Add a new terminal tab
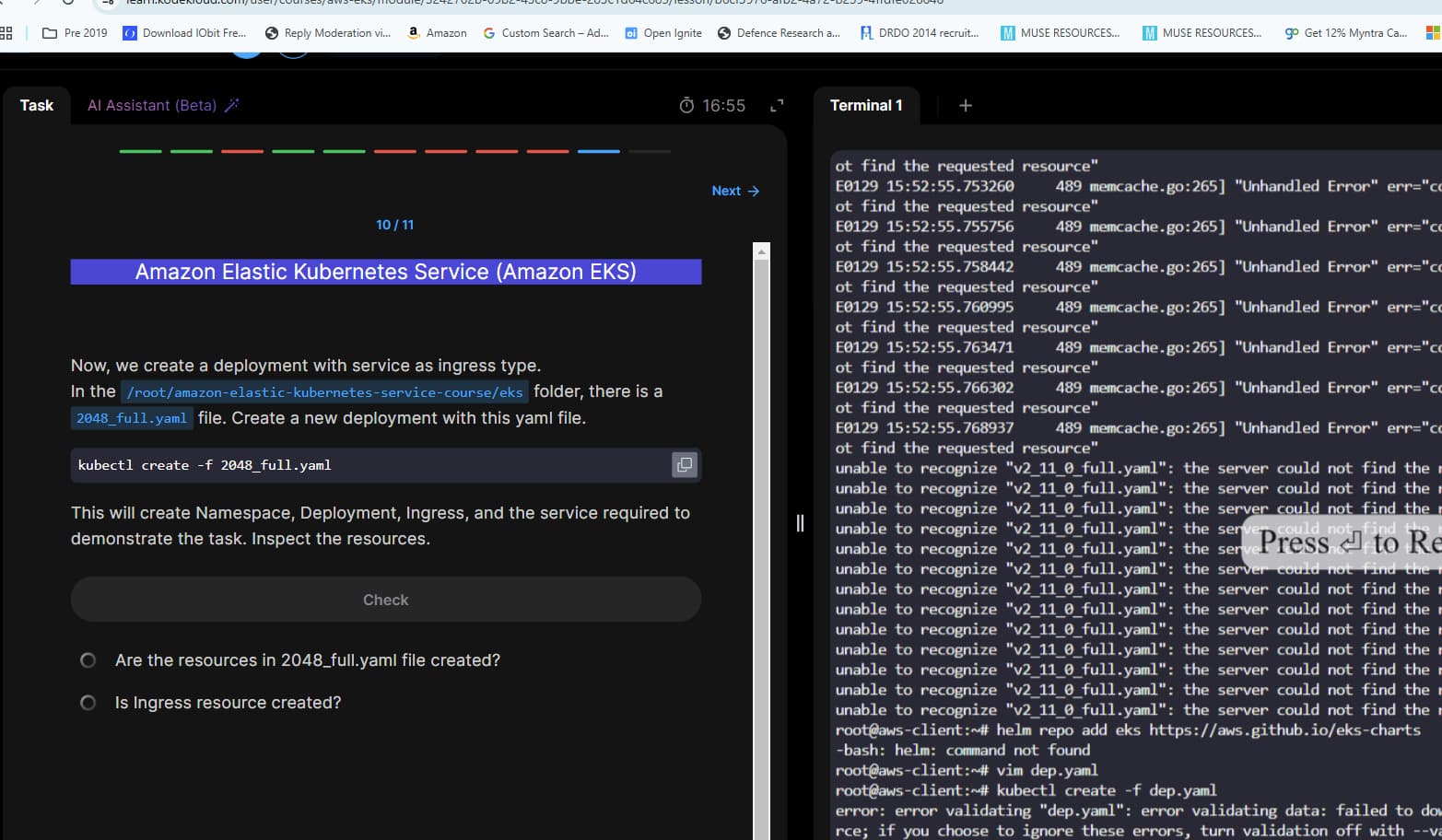 click(x=965, y=106)
